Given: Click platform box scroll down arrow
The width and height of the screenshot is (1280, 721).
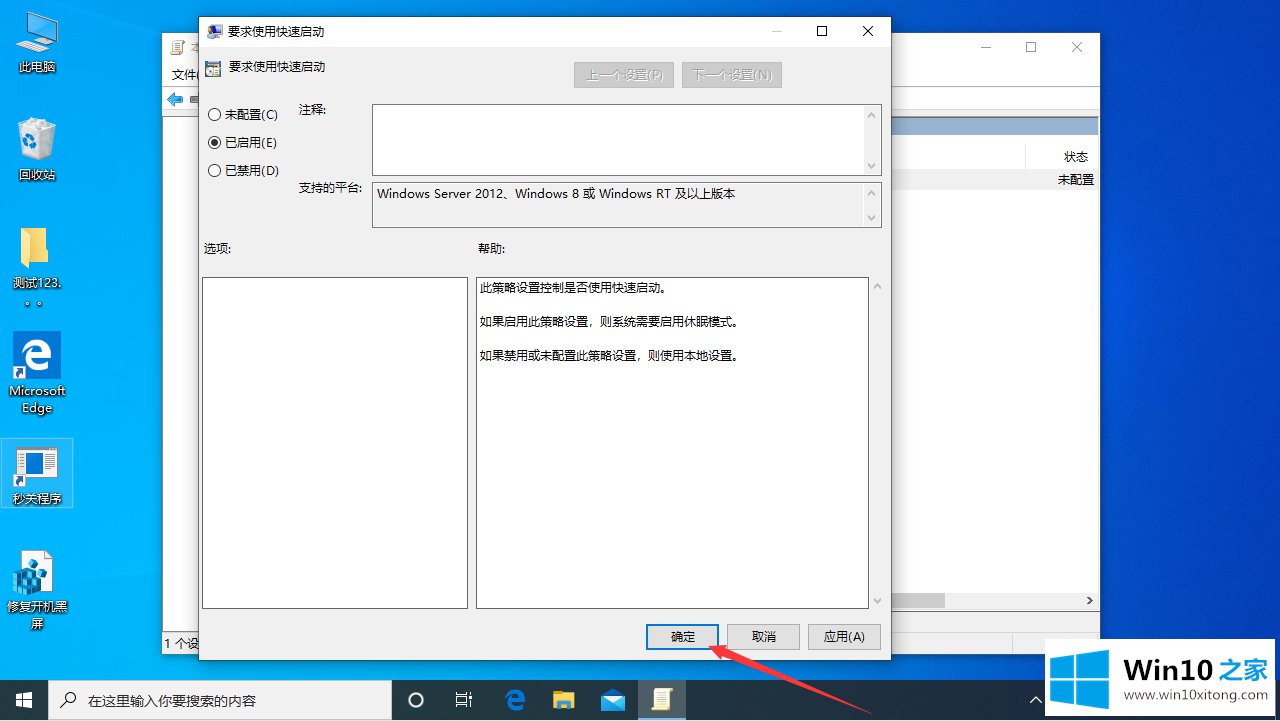Looking at the screenshot, I should tap(873, 217).
